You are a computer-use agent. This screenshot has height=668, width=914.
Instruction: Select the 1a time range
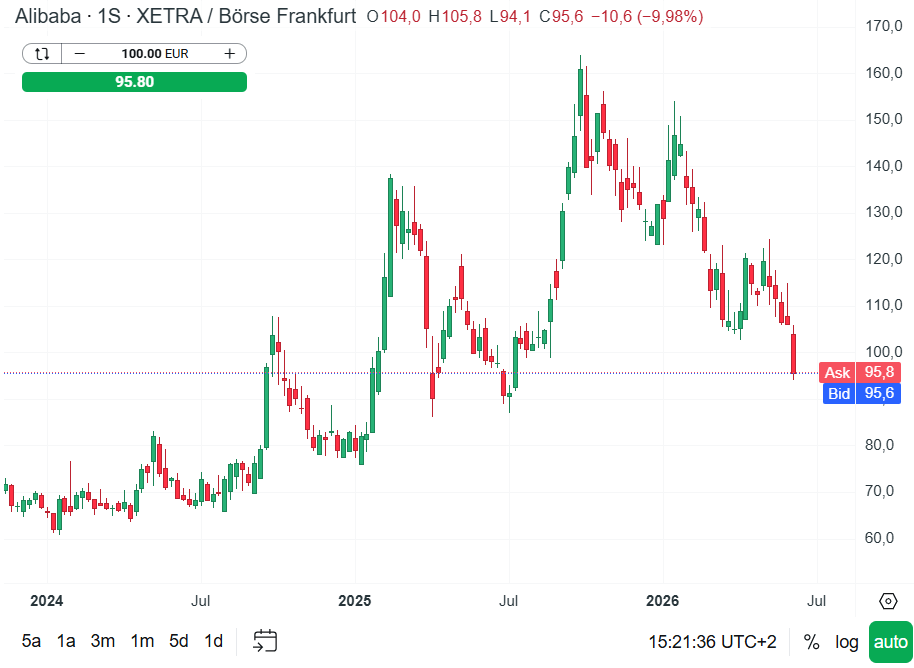click(x=66, y=641)
